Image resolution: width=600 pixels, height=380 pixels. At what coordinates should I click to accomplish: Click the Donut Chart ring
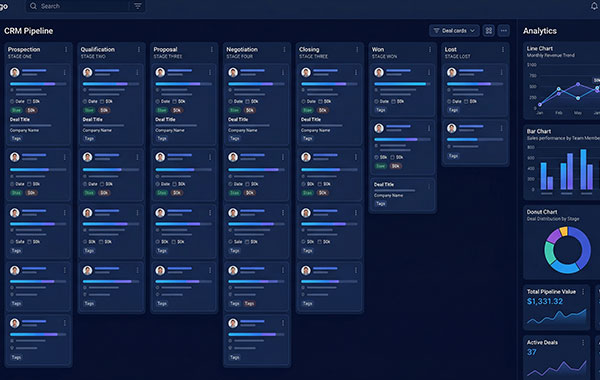[x=567, y=250]
